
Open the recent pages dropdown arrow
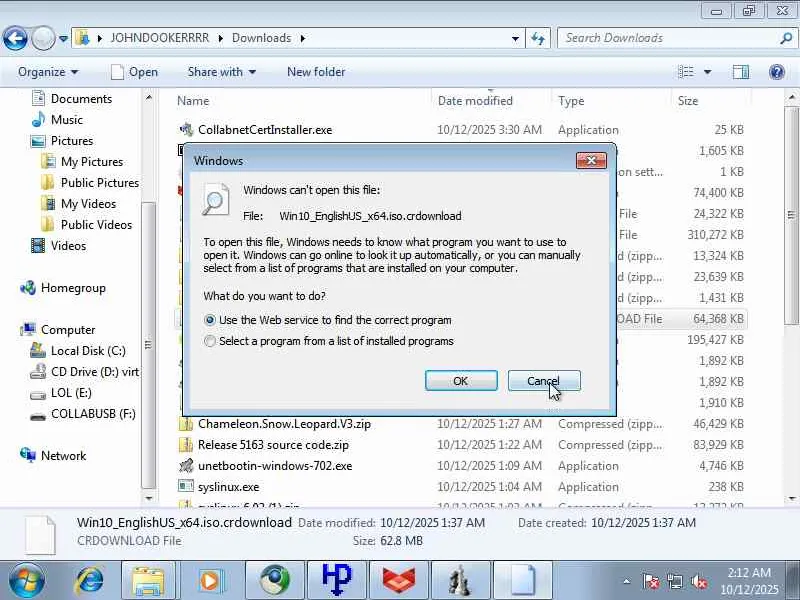click(63, 38)
